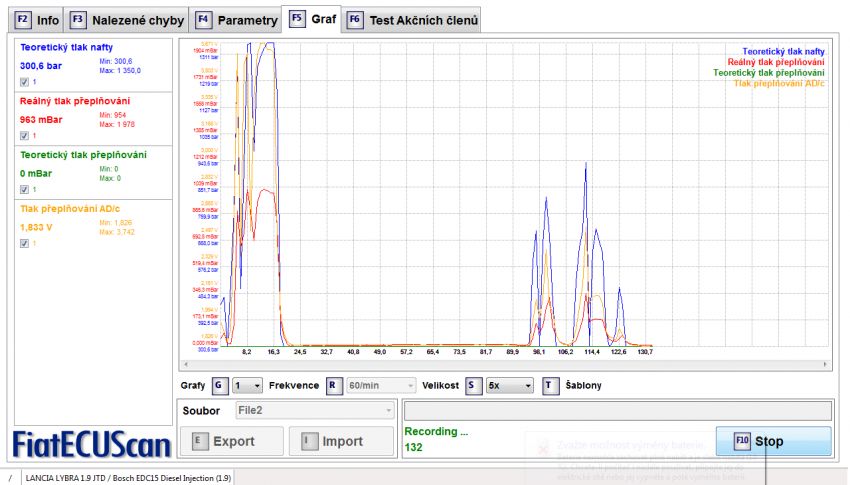
Task: Open the Soubor File2 dropdown
Action: (x=314, y=410)
